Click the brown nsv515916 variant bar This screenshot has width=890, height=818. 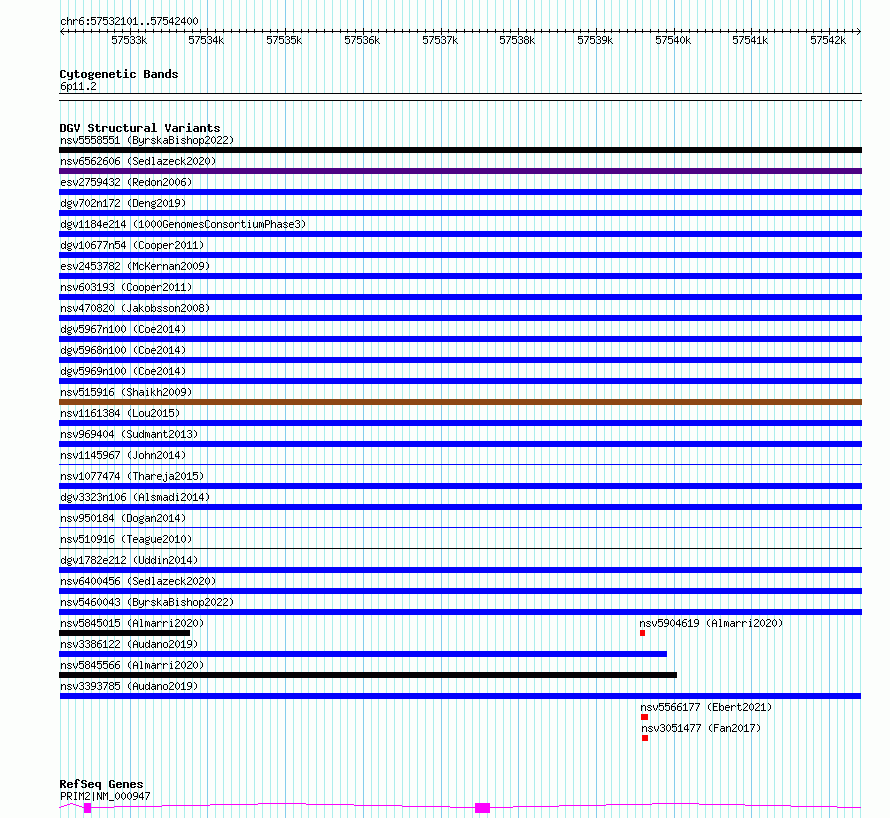tap(460, 402)
